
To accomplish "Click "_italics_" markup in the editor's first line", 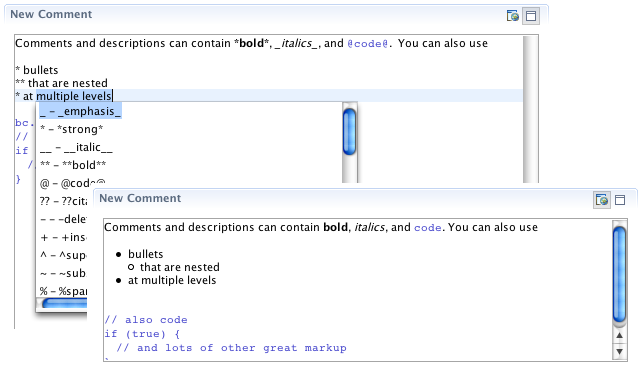I will (x=296, y=43).
